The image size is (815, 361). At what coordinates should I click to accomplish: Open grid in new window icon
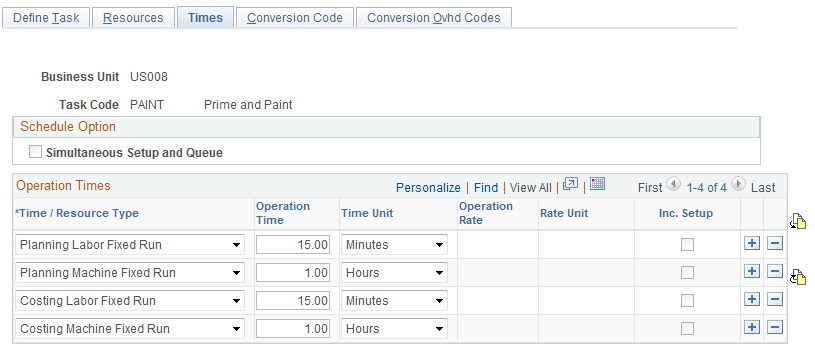click(x=570, y=184)
